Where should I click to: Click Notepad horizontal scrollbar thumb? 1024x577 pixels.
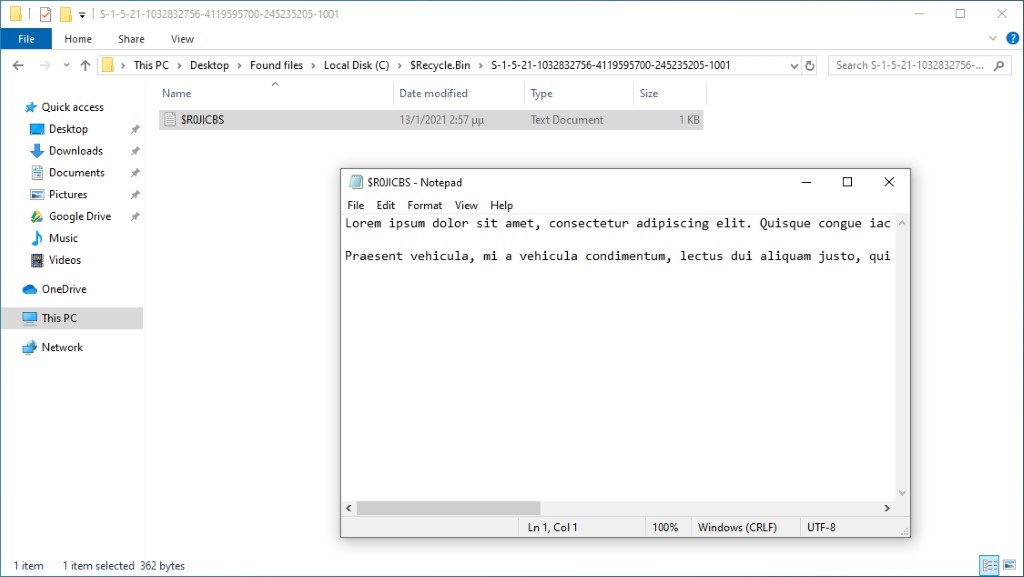click(x=448, y=508)
